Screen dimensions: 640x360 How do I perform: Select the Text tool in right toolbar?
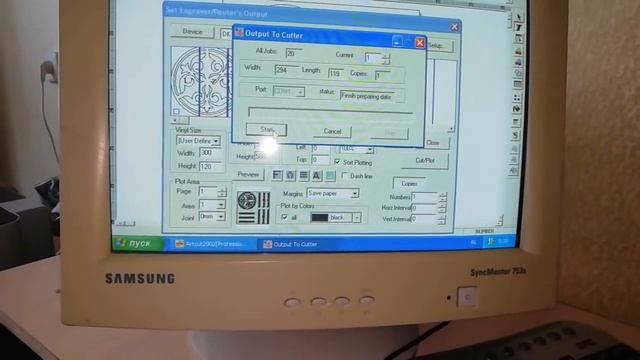(x=518, y=28)
